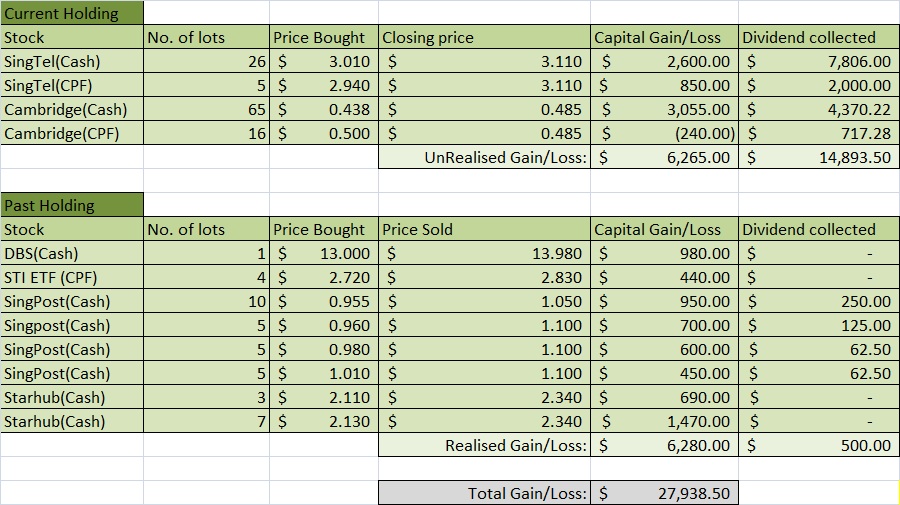Image resolution: width=900 pixels, height=505 pixels.
Task: Click the Past Holding header cell
Action: pos(72,206)
